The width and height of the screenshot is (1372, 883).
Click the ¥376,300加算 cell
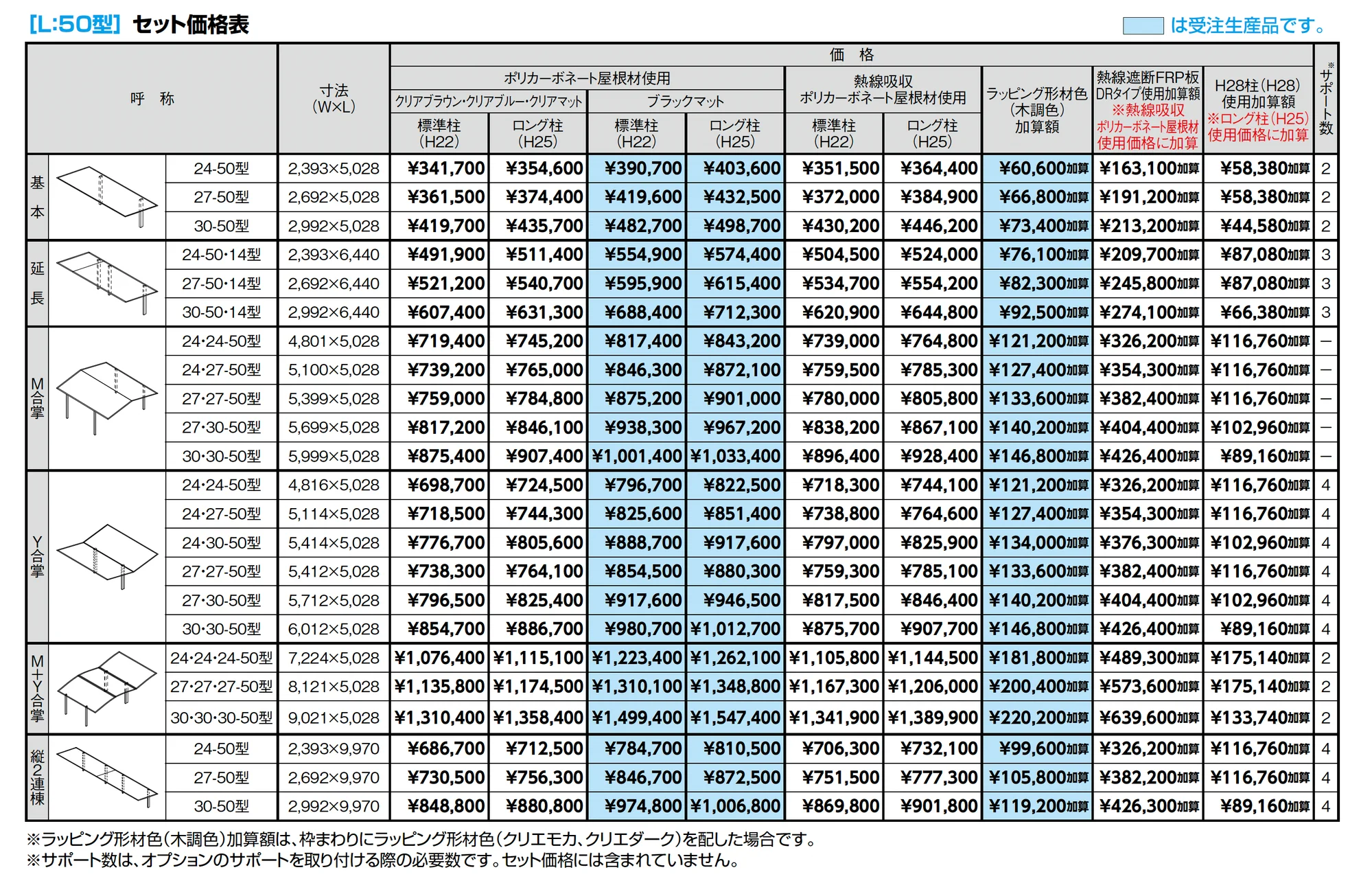[1150, 542]
